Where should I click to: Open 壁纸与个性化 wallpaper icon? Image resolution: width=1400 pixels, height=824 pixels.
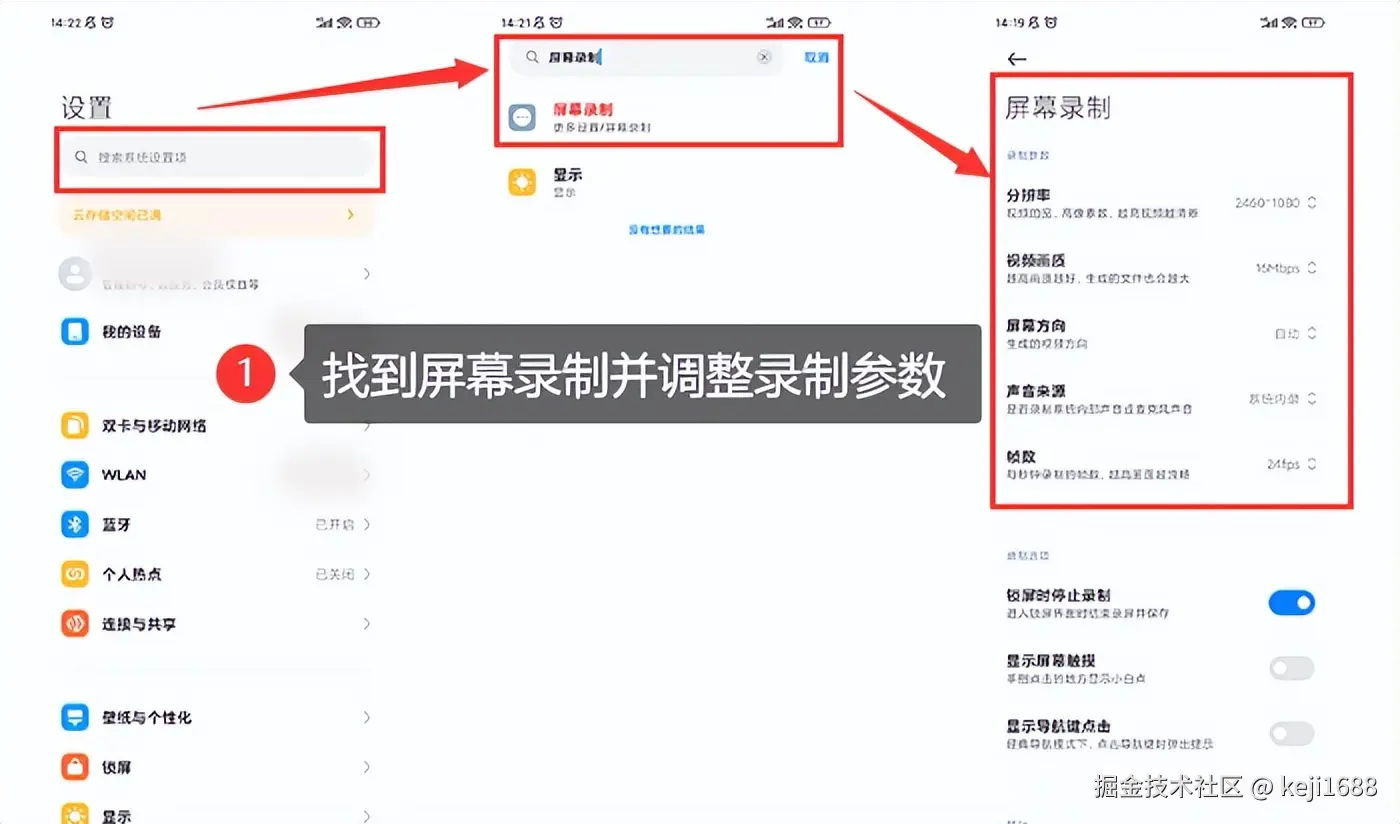point(75,718)
